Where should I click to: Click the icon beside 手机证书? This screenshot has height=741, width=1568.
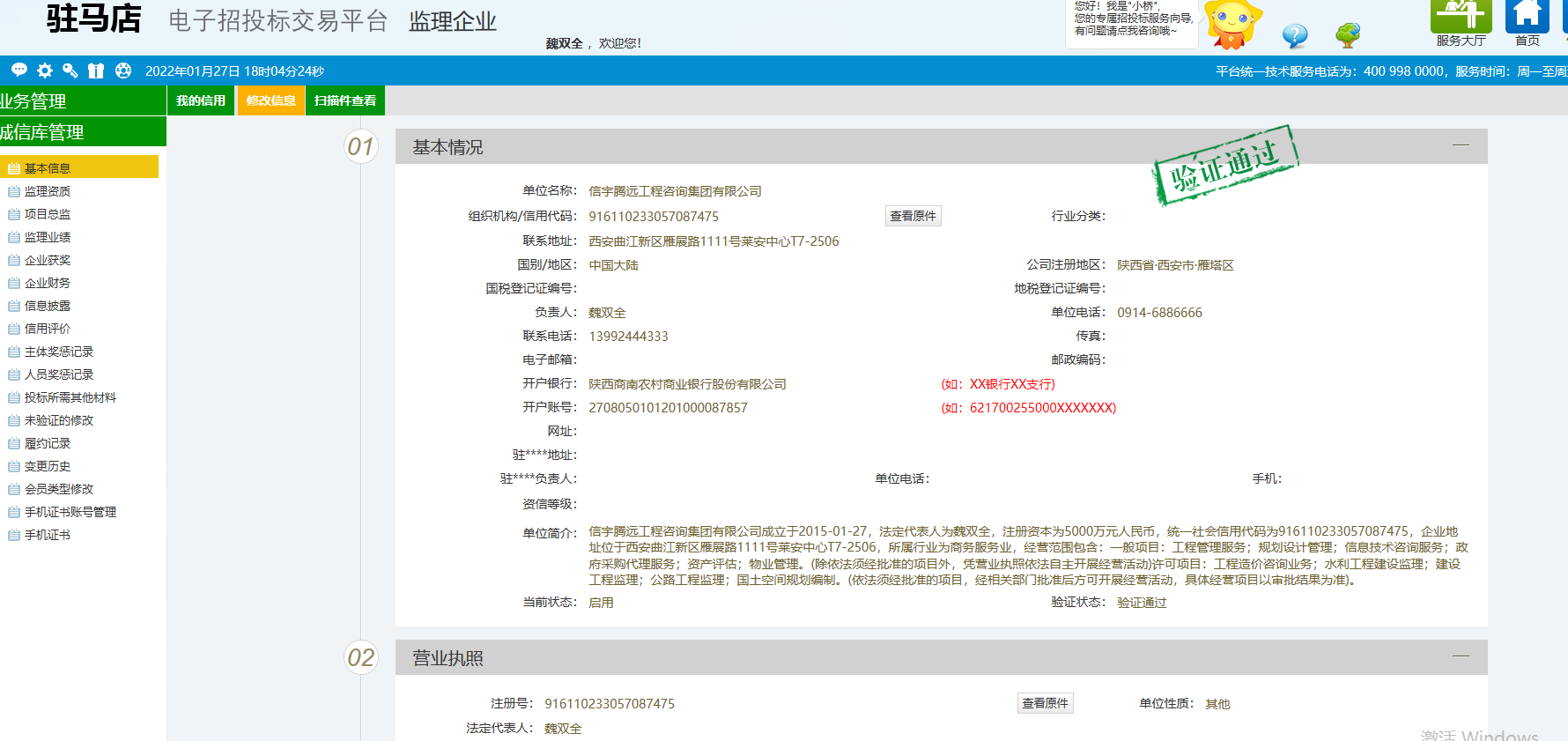click(x=14, y=535)
